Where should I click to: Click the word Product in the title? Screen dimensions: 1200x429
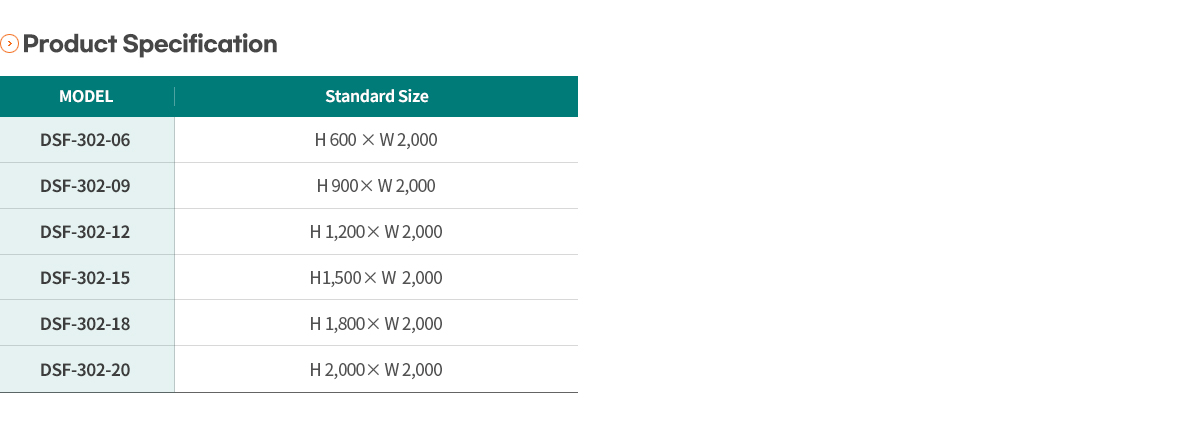(x=68, y=44)
